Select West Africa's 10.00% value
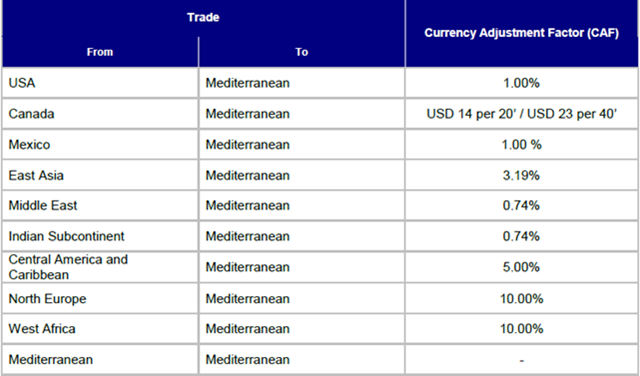 521,329
